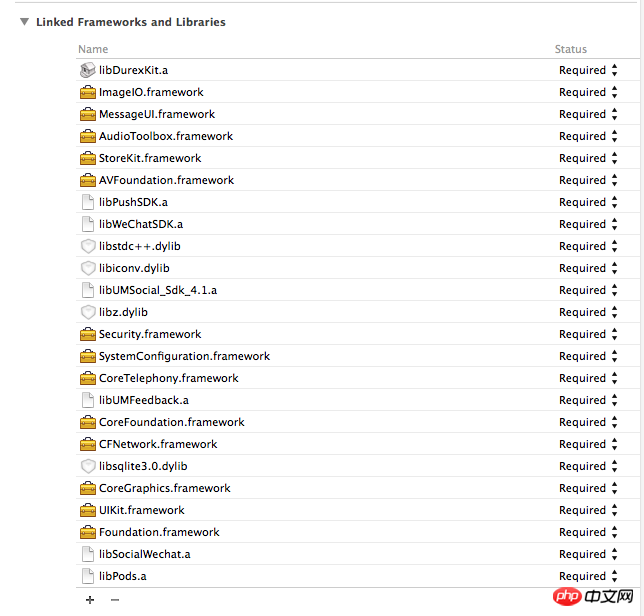Select the libUMSocial_Sdk_4.1.a row text

[158, 290]
